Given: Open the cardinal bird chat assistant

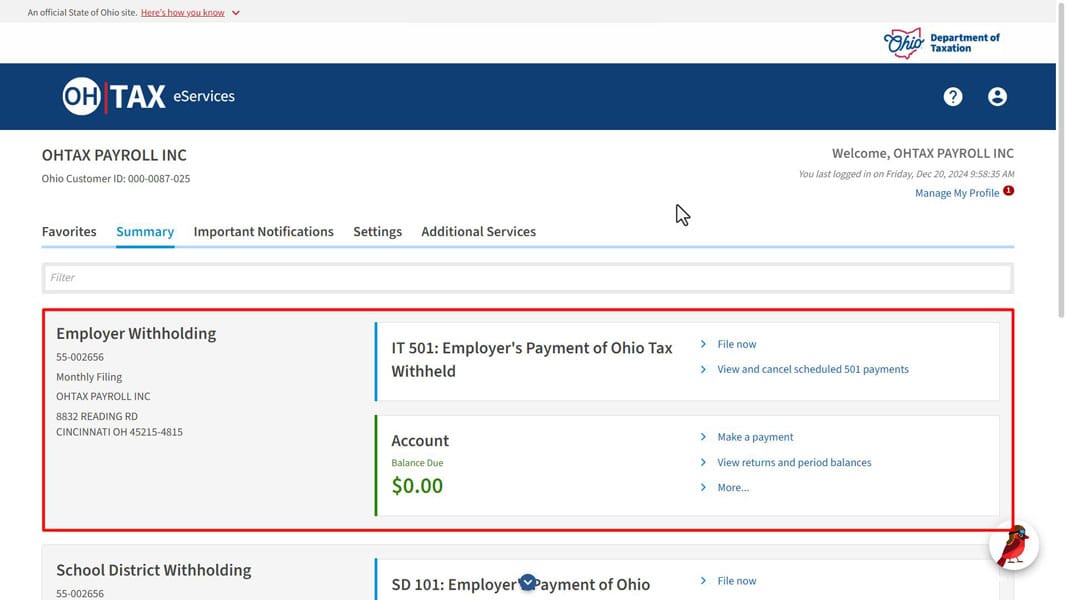Looking at the screenshot, I should click(1014, 547).
